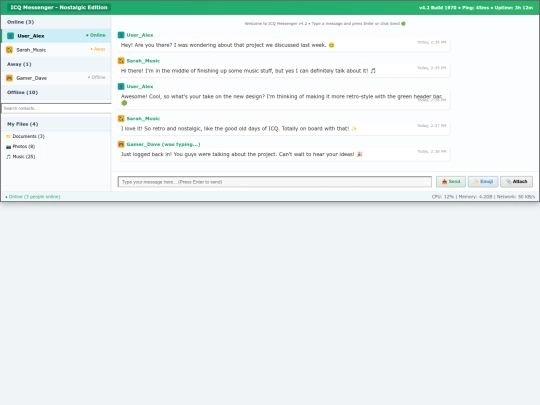Click the 'Offline' status next to Gamer_Dave

point(96,77)
